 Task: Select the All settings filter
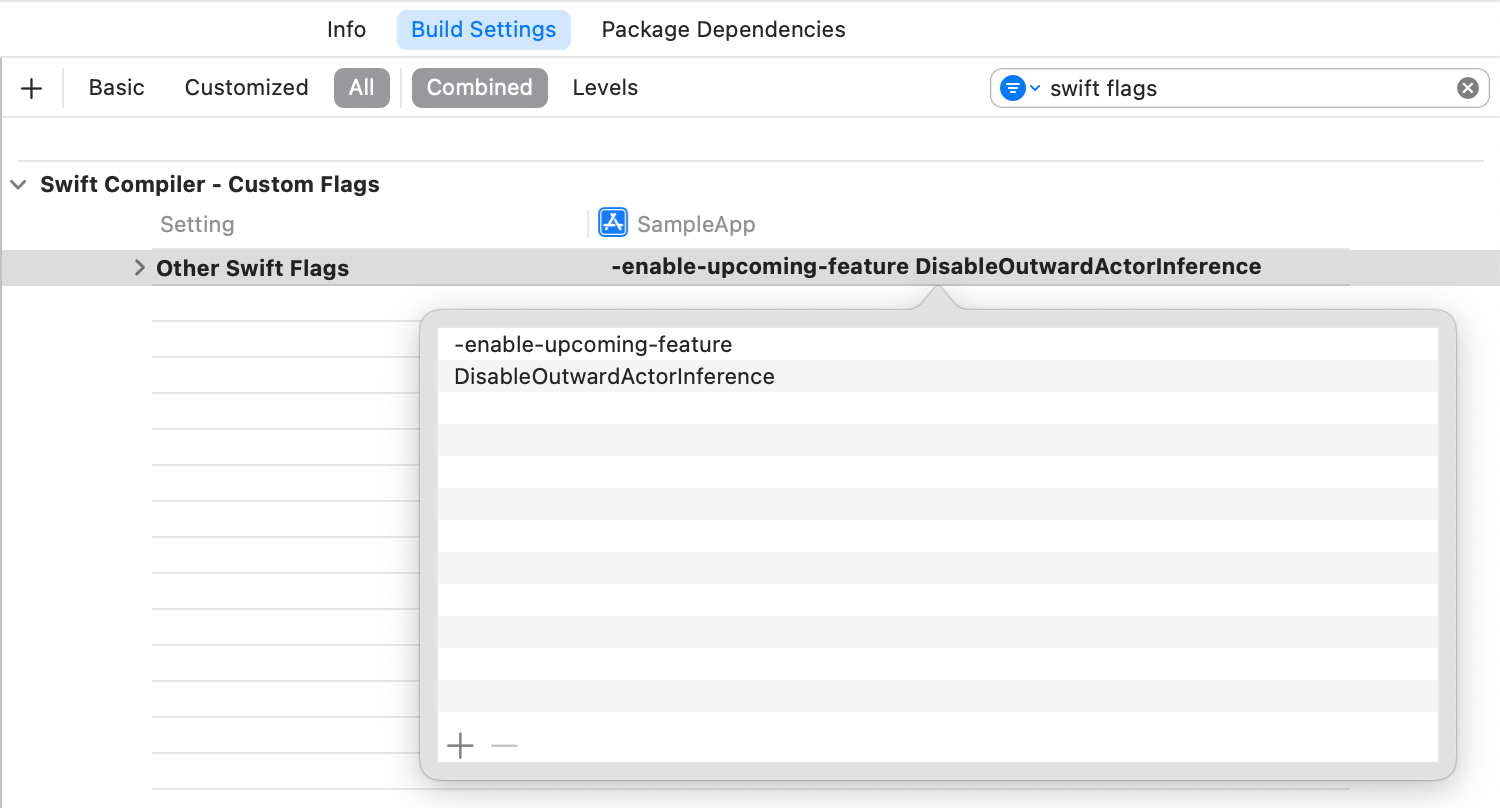click(x=361, y=87)
